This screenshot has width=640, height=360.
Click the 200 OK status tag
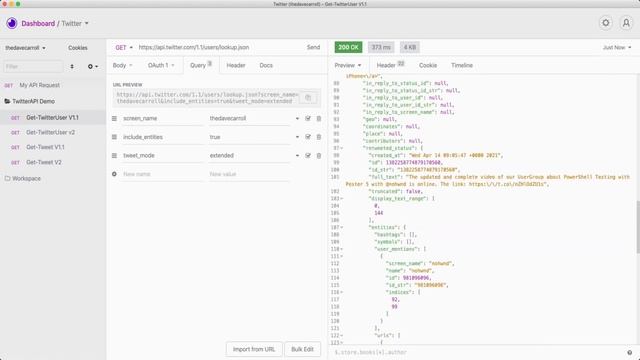(348, 47)
